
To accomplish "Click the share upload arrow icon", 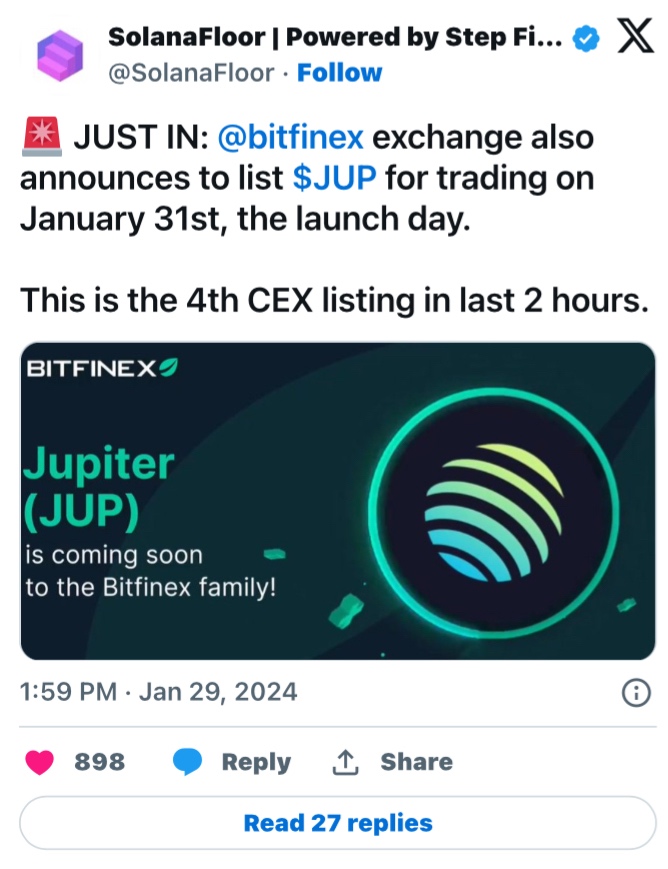I will point(345,762).
